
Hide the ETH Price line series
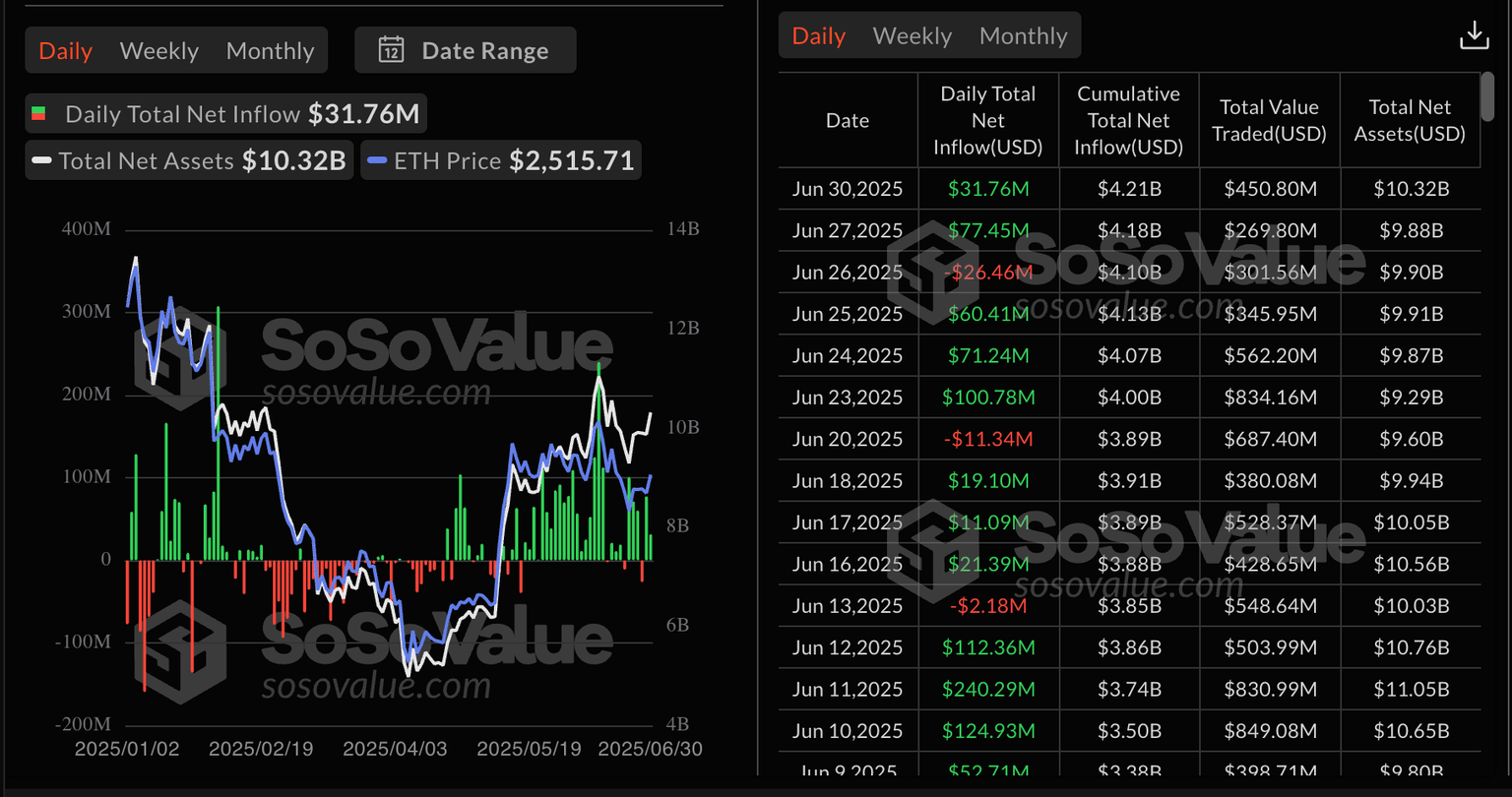pos(501,160)
